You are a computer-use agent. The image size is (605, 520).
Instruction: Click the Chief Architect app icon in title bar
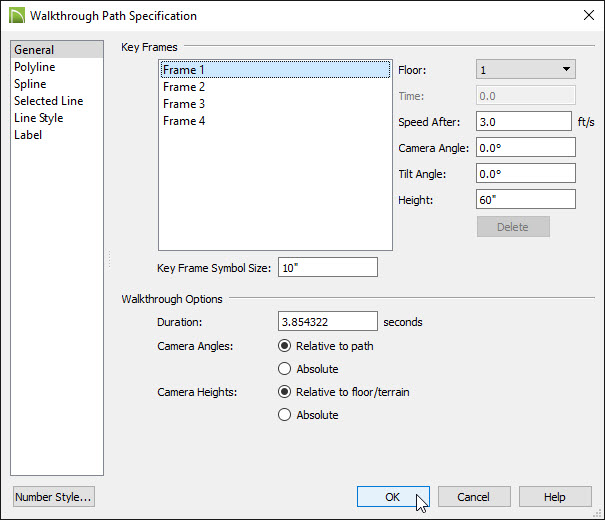pos(17,16)
